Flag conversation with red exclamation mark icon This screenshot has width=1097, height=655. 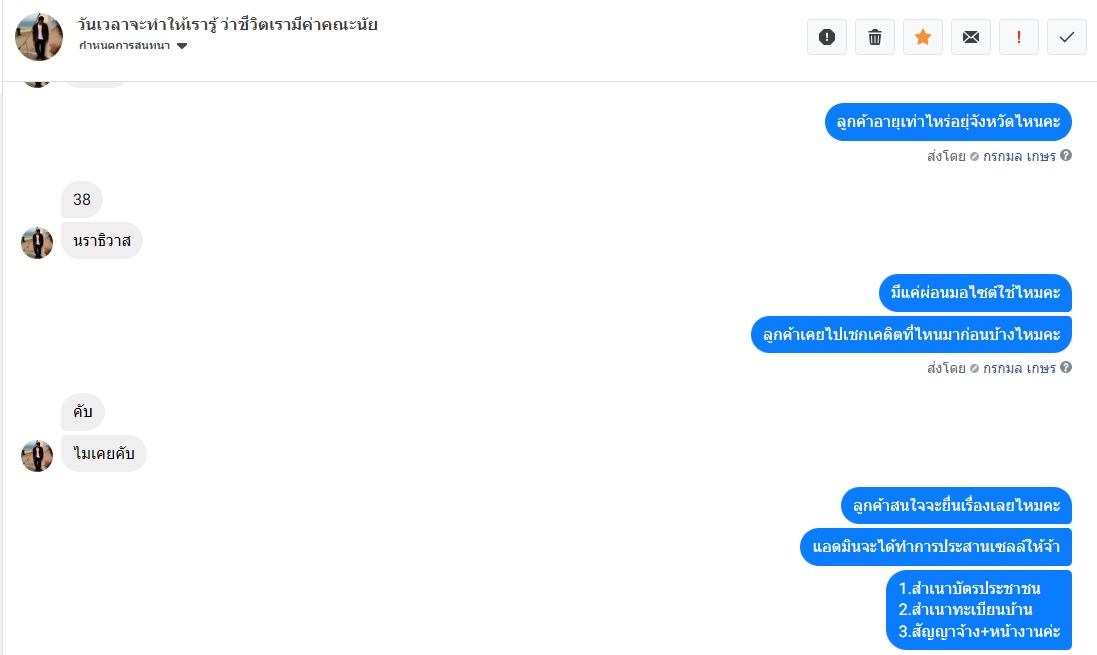click(x=1019, y=37)
